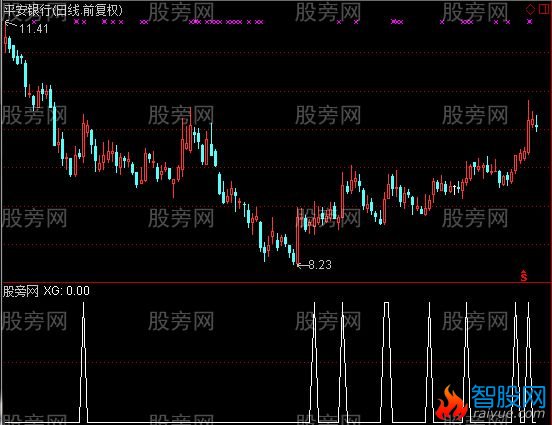Click the red diamond icon at the chart corner

tap(530, 10)
